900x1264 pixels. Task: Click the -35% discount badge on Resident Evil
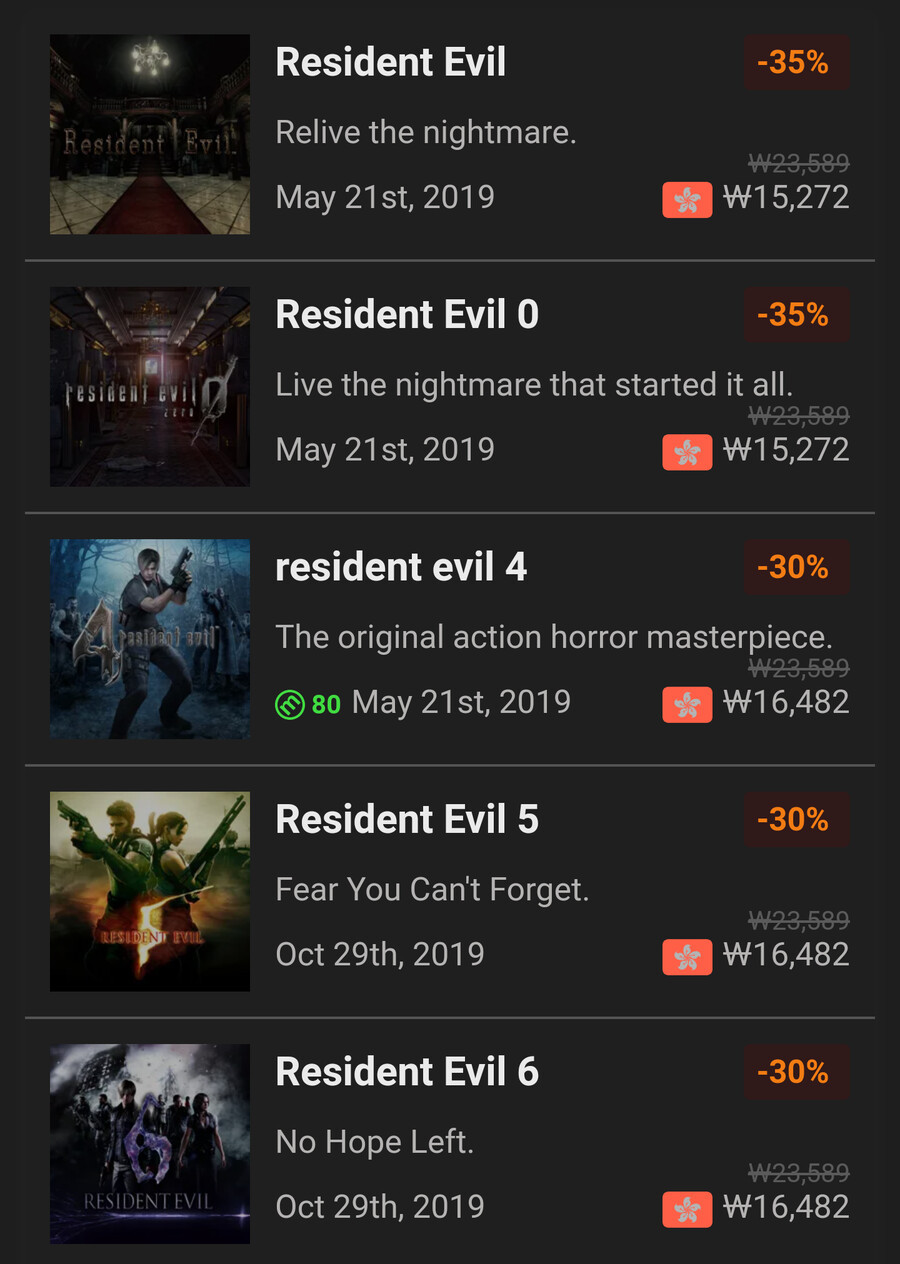(796, 63)
